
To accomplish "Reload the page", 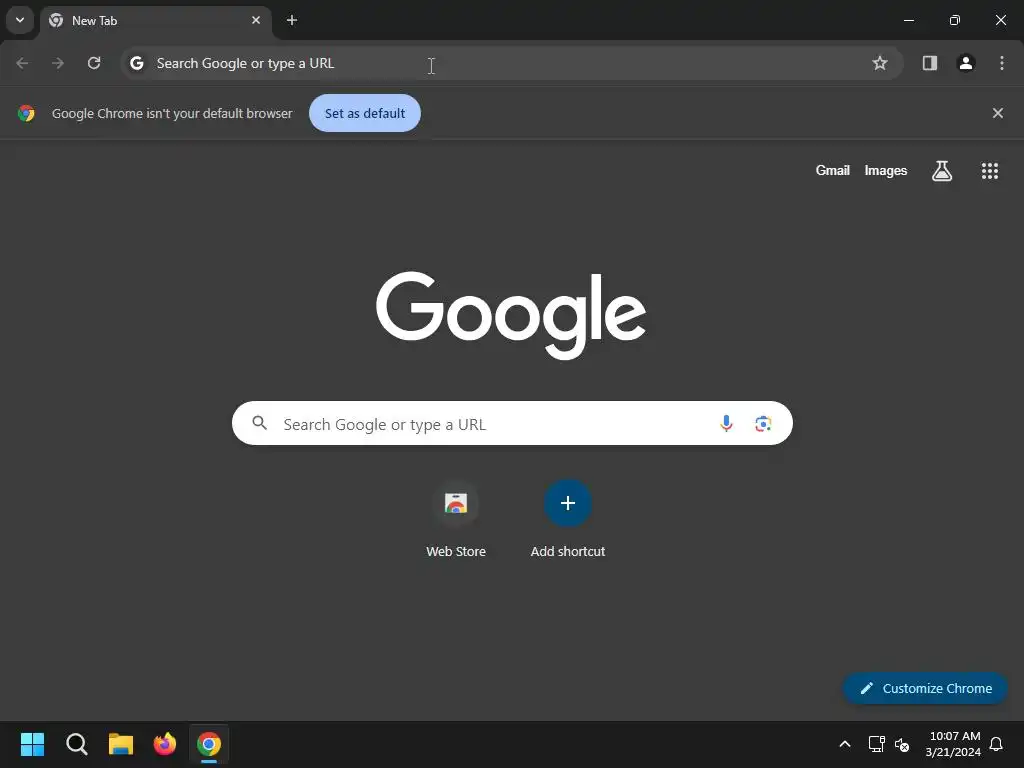I will (94, 63).
